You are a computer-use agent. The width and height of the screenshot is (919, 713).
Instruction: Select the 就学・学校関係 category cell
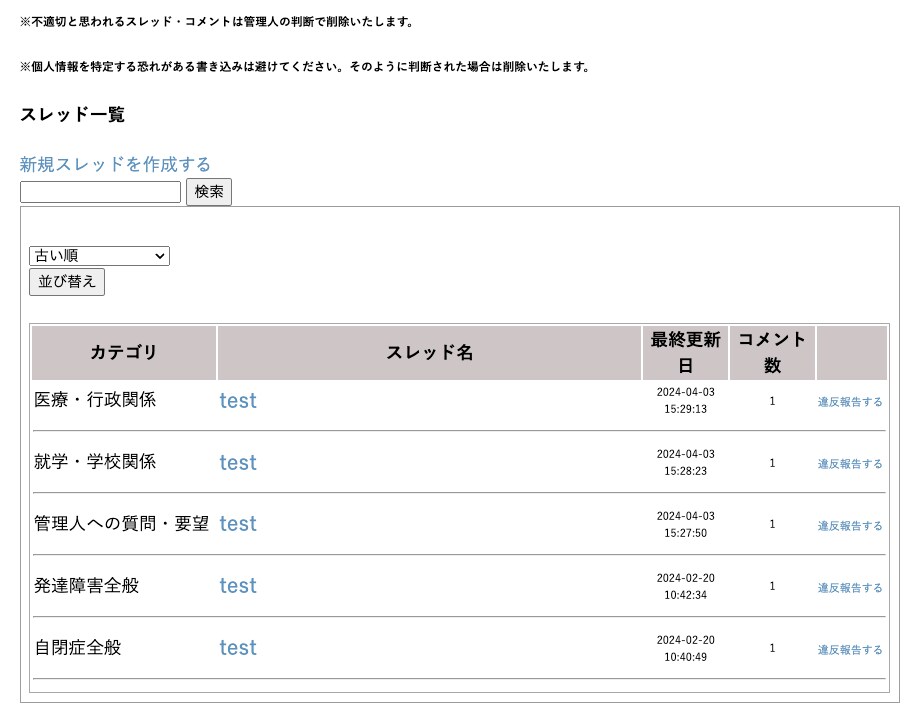tap(95, 462)
